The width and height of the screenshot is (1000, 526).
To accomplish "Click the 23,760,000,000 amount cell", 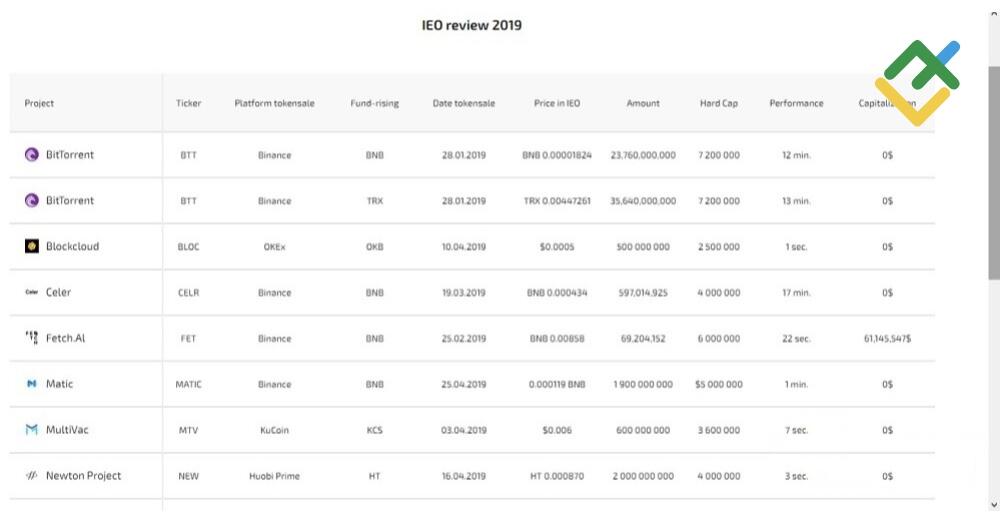I will [643, 155].
